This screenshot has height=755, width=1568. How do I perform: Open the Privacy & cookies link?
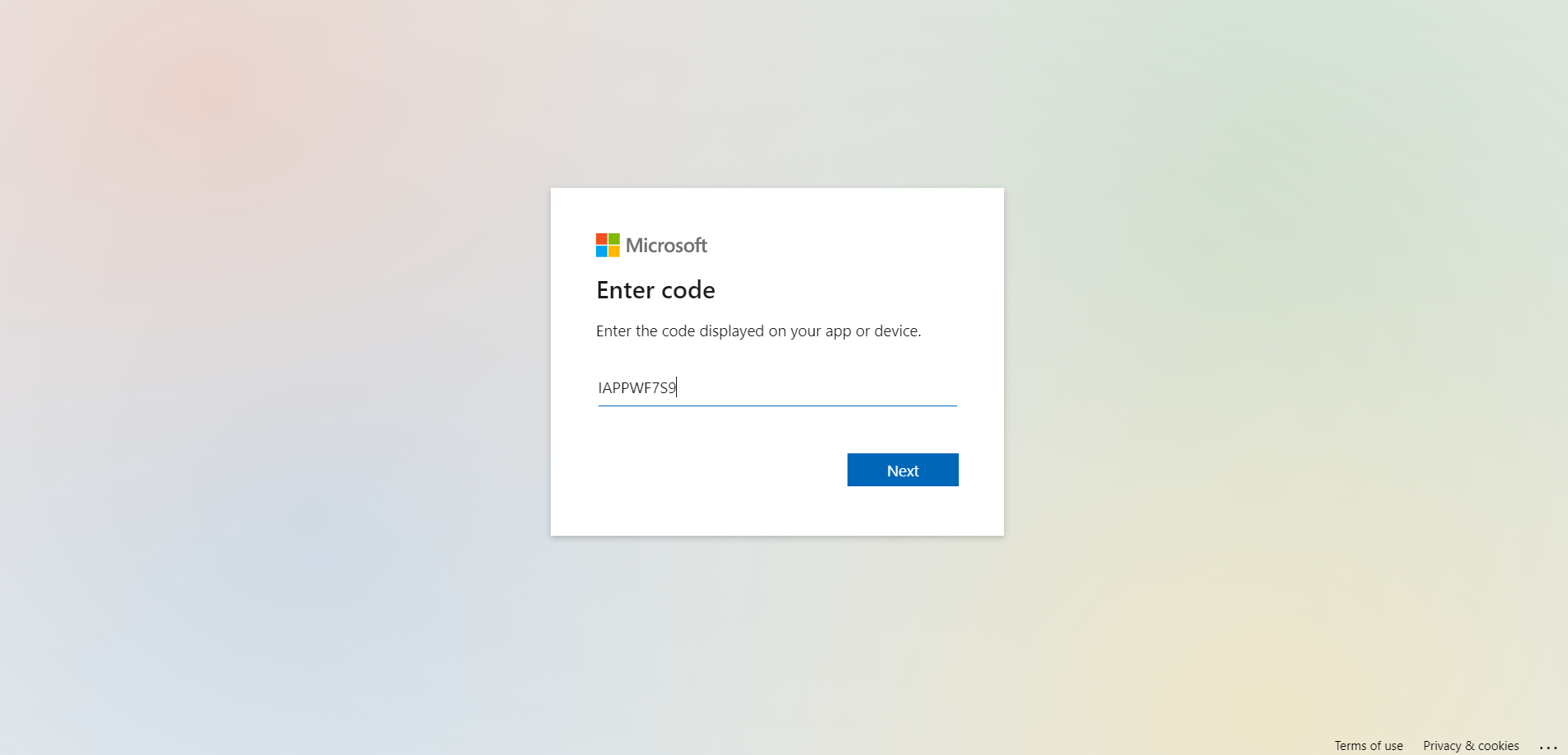(x=1471, y=746)
